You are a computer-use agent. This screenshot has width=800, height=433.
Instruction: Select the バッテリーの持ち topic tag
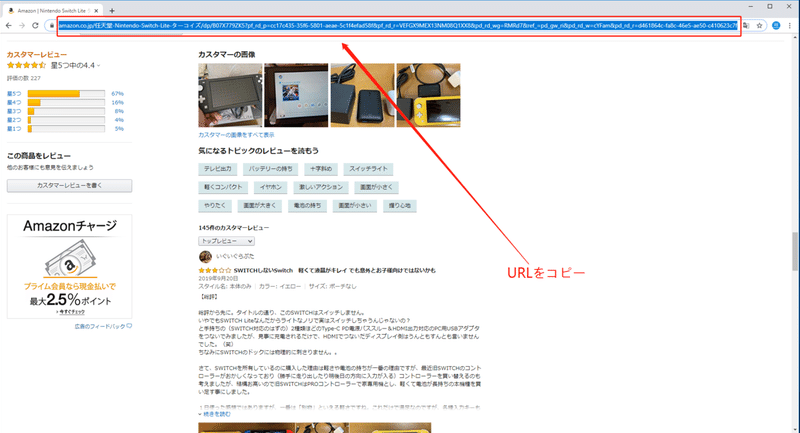[x=271, y=169]
